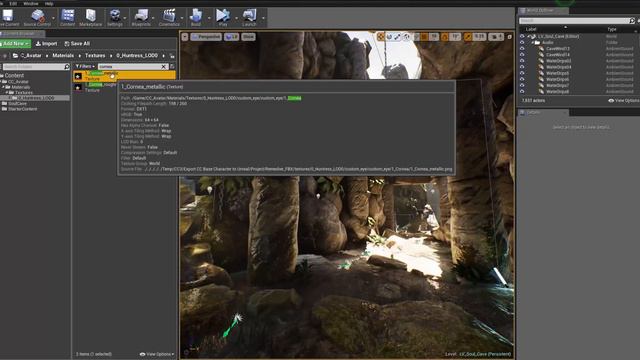Click the Settings toolbar icon

coord(115,16)
